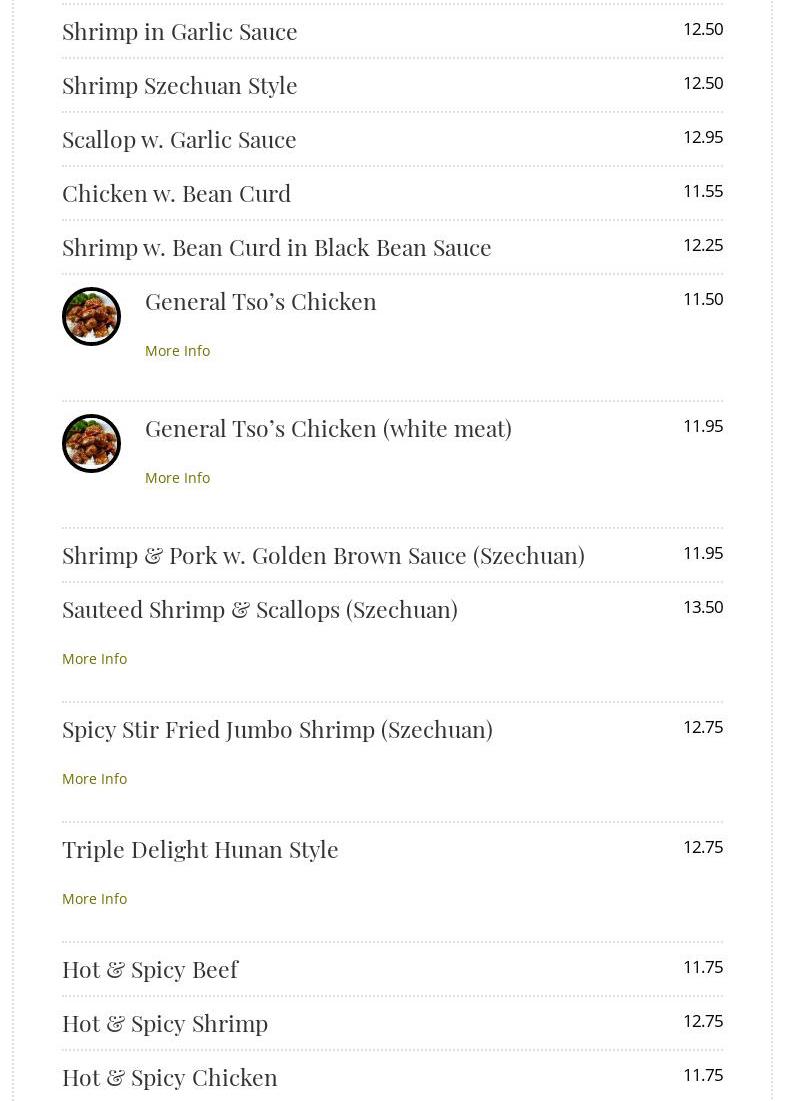Choose Hot & Spicy Beef item
Viewport: 785px width, 1101px height.
tap(150, 969)
